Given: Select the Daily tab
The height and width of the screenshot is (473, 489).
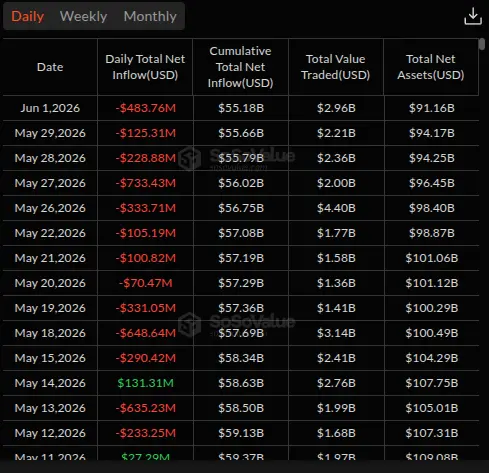Looking at the screenshot, I should (x=28, y=16).
